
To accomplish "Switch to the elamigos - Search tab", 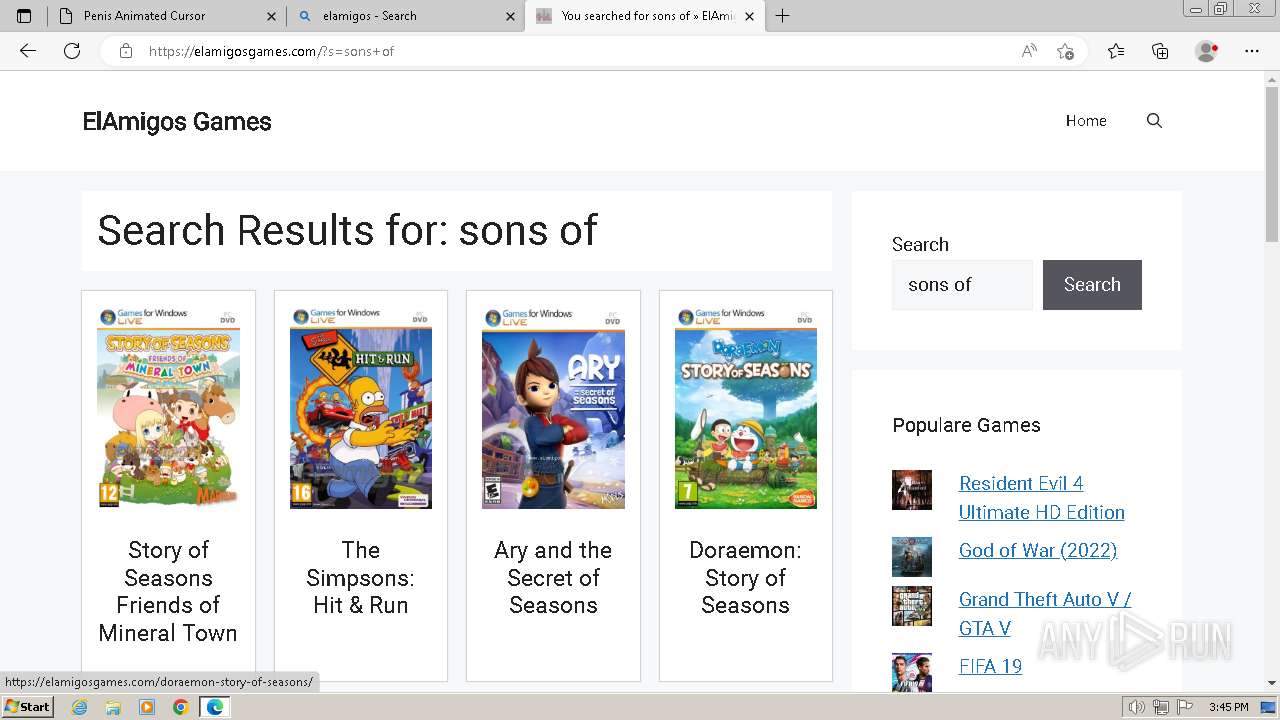I will tap(405, 16).
